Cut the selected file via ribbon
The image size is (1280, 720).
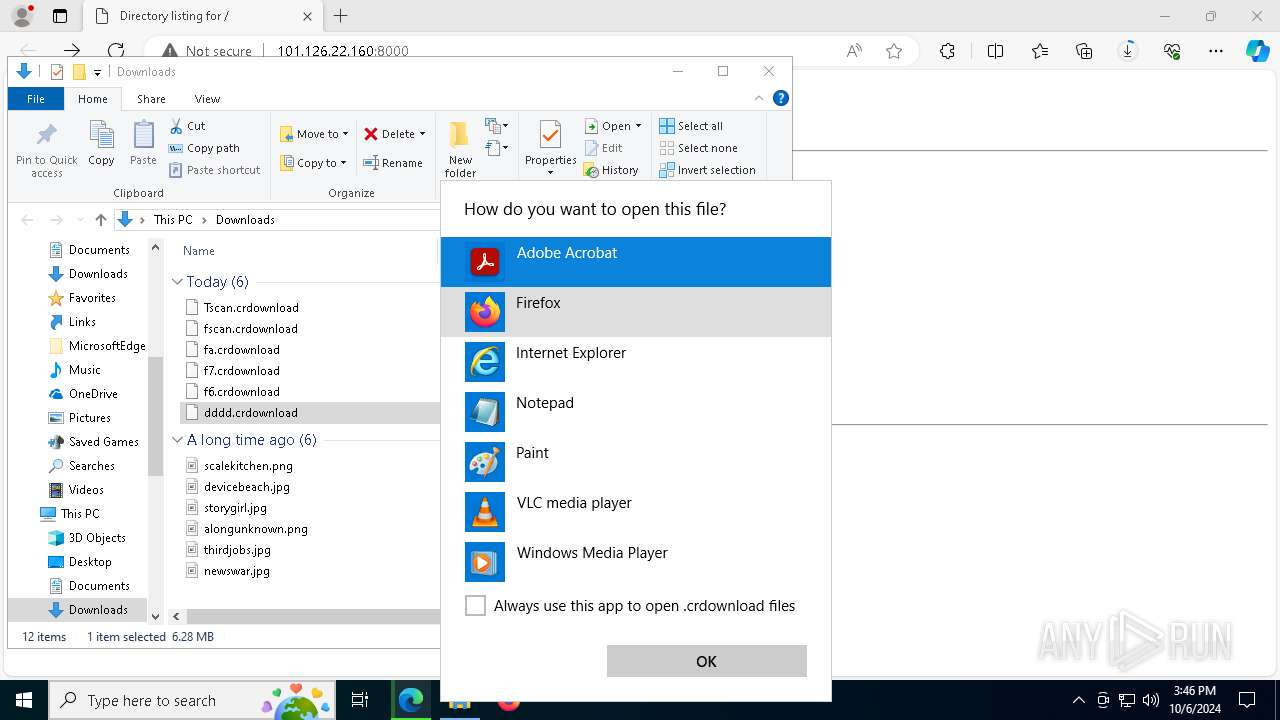click(187, 126)
